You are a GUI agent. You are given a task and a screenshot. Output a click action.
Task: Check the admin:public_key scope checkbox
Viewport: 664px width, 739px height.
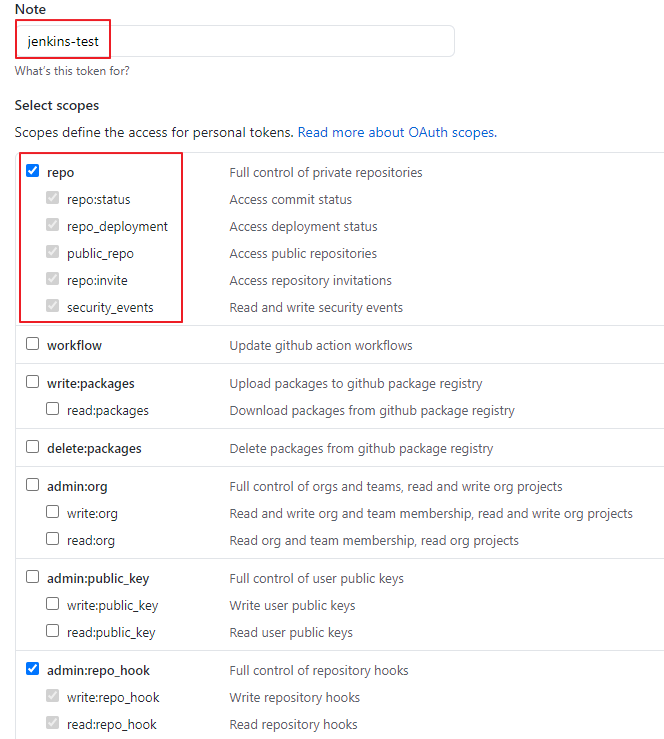[x=33, y=576]
